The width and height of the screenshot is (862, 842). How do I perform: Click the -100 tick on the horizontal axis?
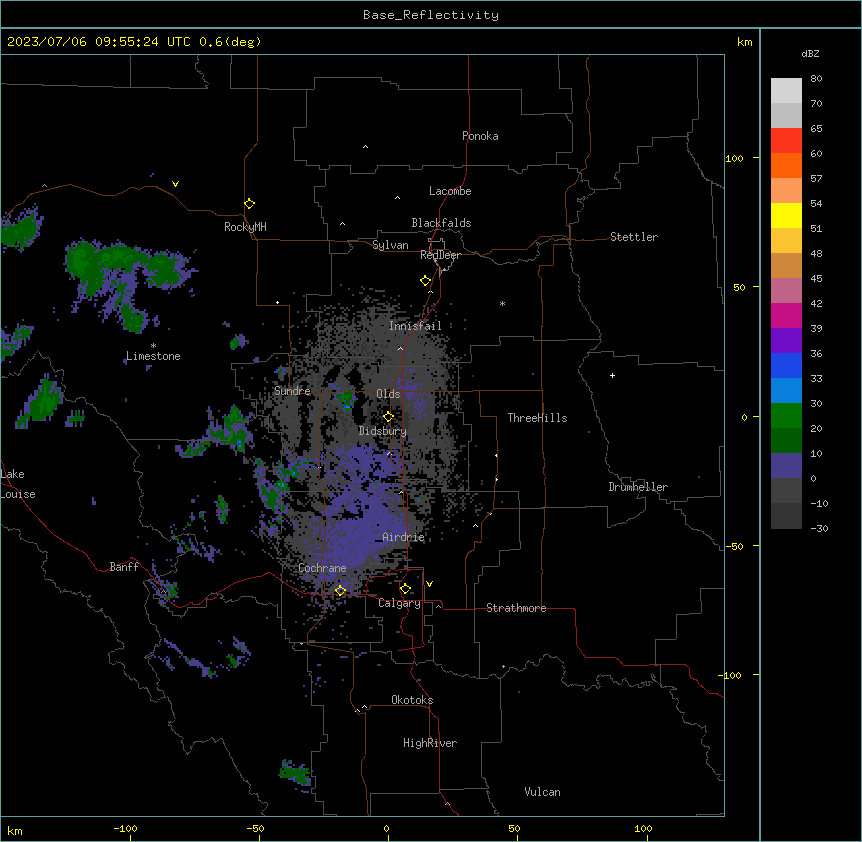[x=125, y=828]
